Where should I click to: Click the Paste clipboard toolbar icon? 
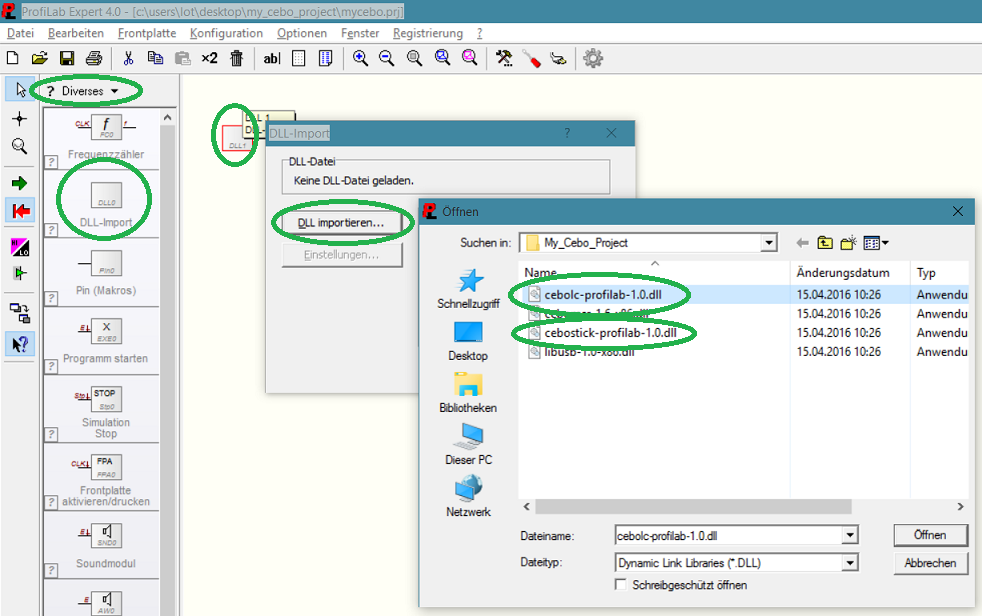click(x=182, y=58)
